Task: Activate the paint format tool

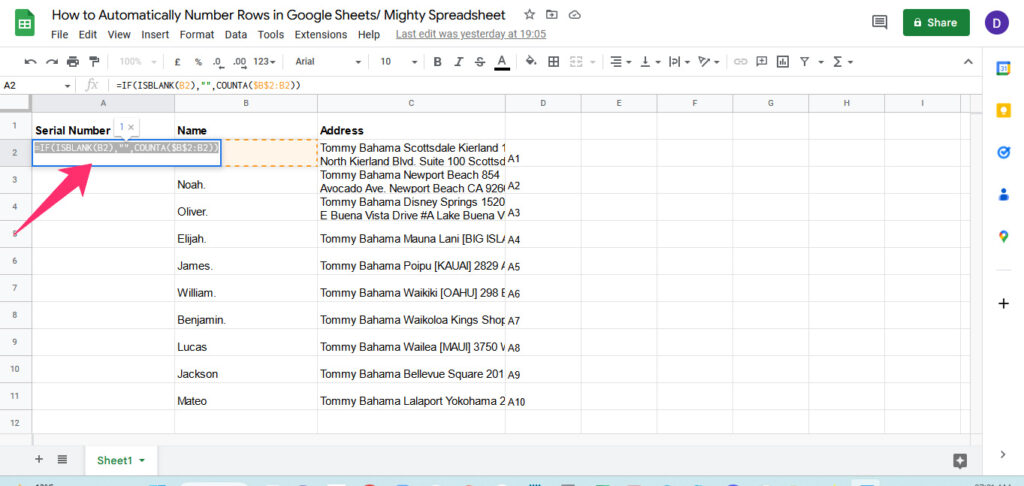Action: (94, 61)
